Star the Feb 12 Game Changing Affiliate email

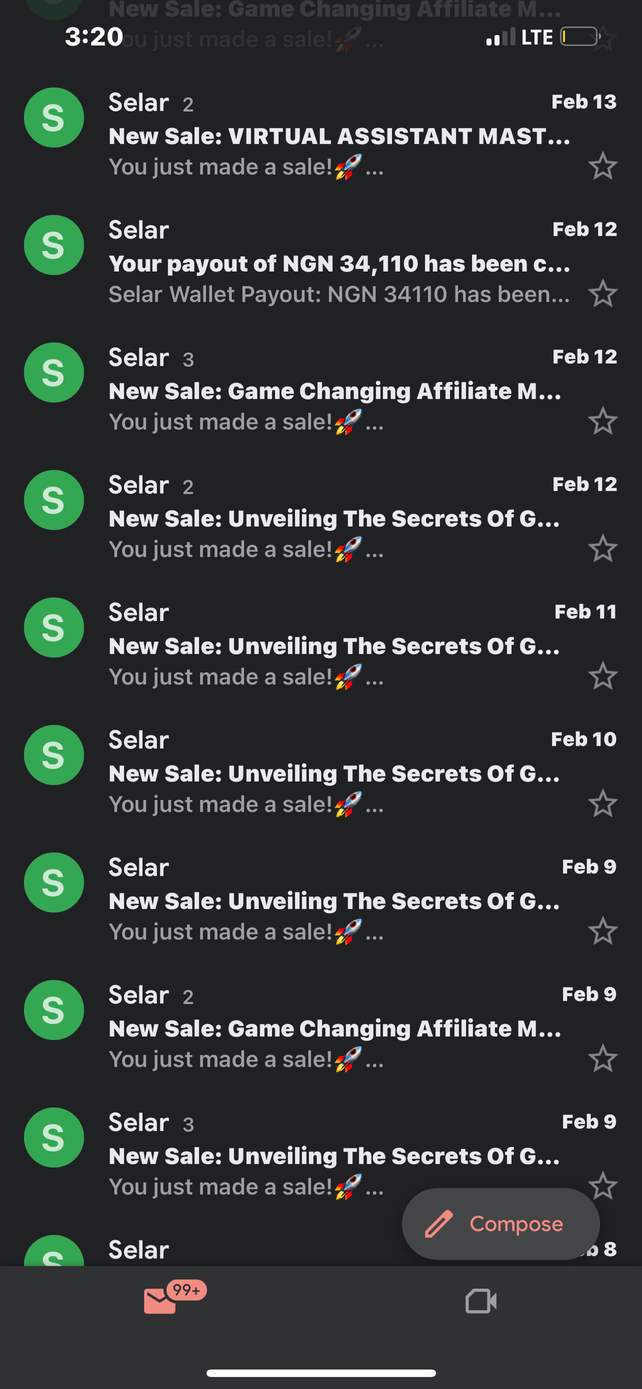click(x=602, y=422)
